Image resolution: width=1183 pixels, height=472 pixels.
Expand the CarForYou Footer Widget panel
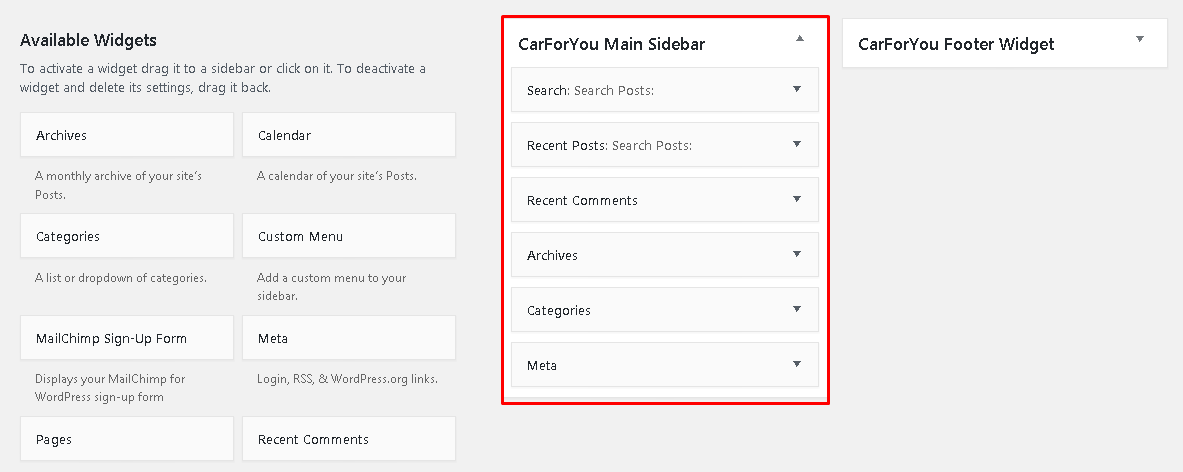point(1140,38)
